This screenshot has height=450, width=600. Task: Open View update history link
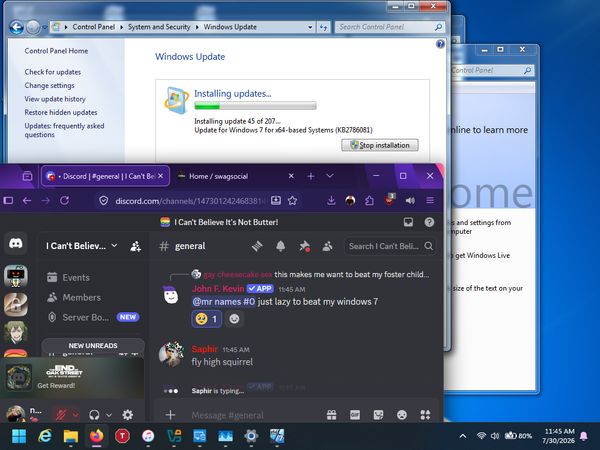(55, 99)
